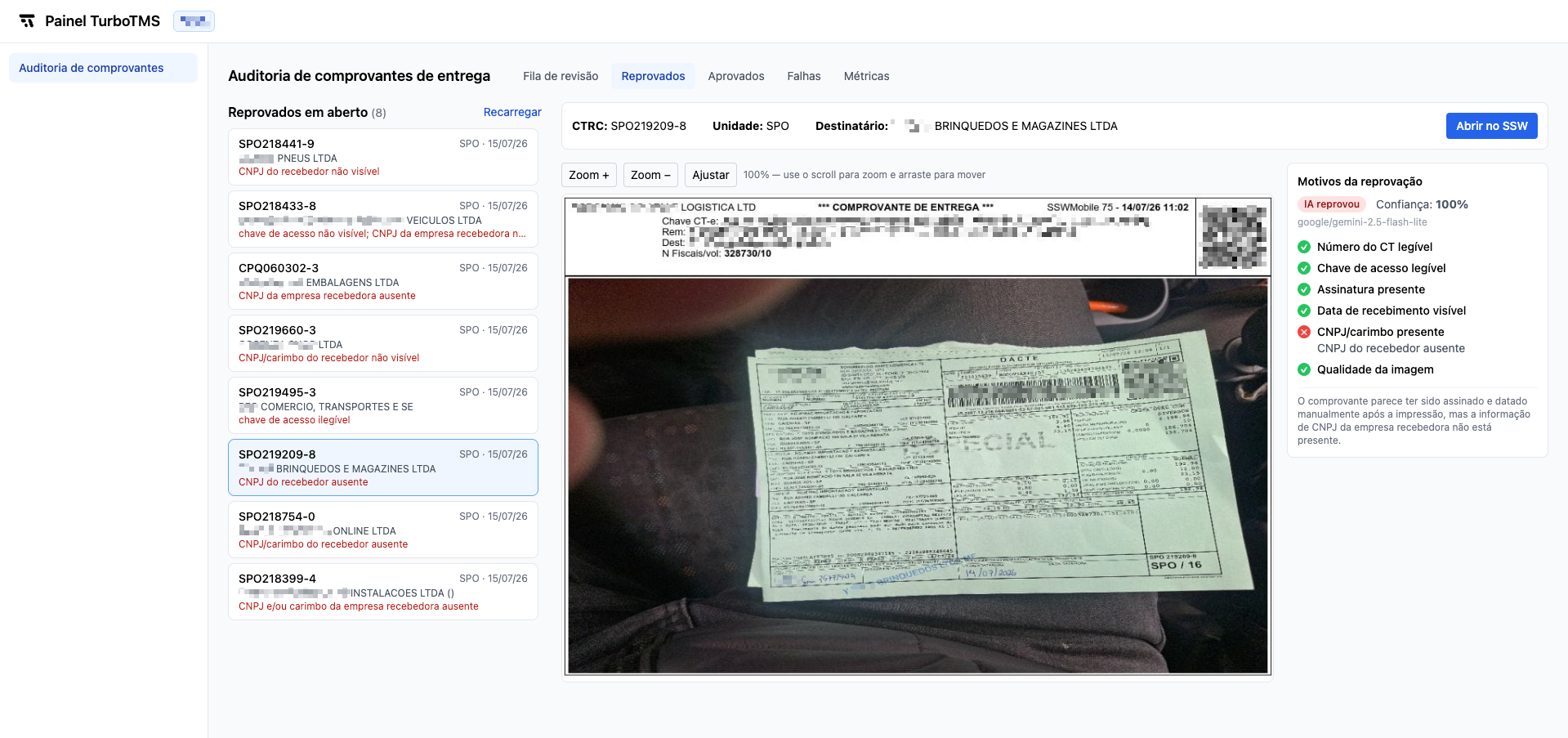Click green check icon for Data de recebimento visível
Viewport: 1568px width, 738px height.
[1304, 311]
